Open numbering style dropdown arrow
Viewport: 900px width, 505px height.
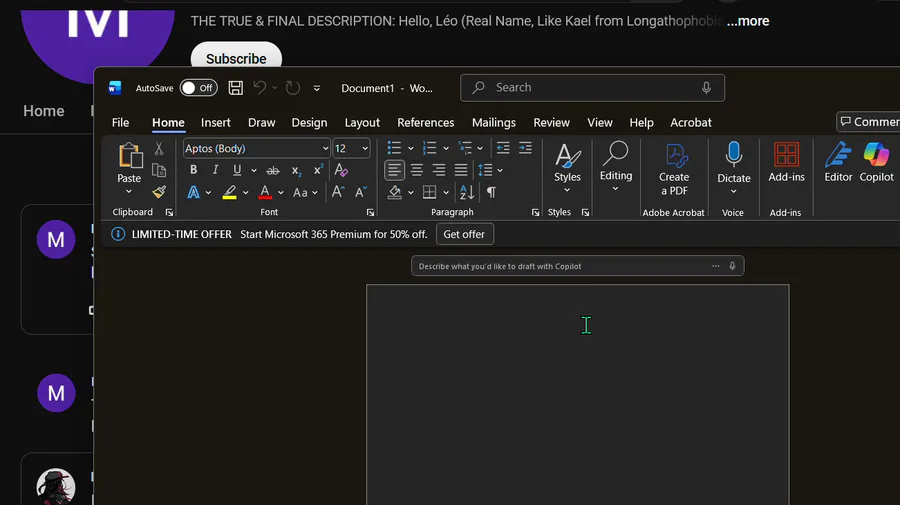(x=446, y=149)
